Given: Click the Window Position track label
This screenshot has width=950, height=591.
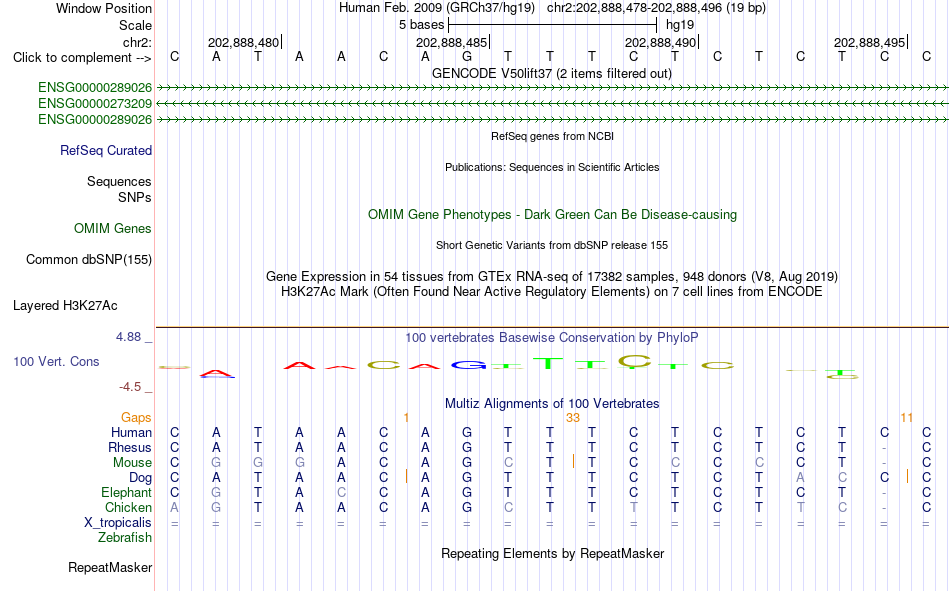Looking at the screenshot, I should 104,8.
